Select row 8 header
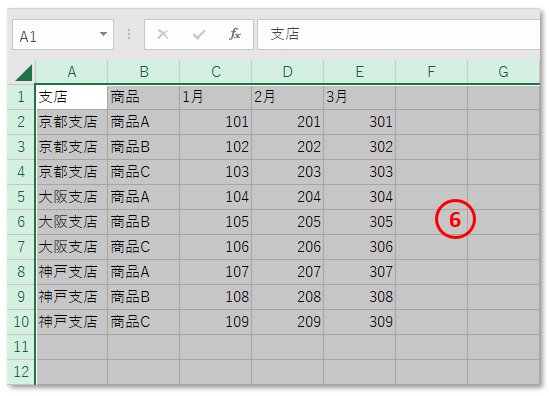The width and height of the screenshot is (549, 396). pyautogui.click(x=21, y=272)
